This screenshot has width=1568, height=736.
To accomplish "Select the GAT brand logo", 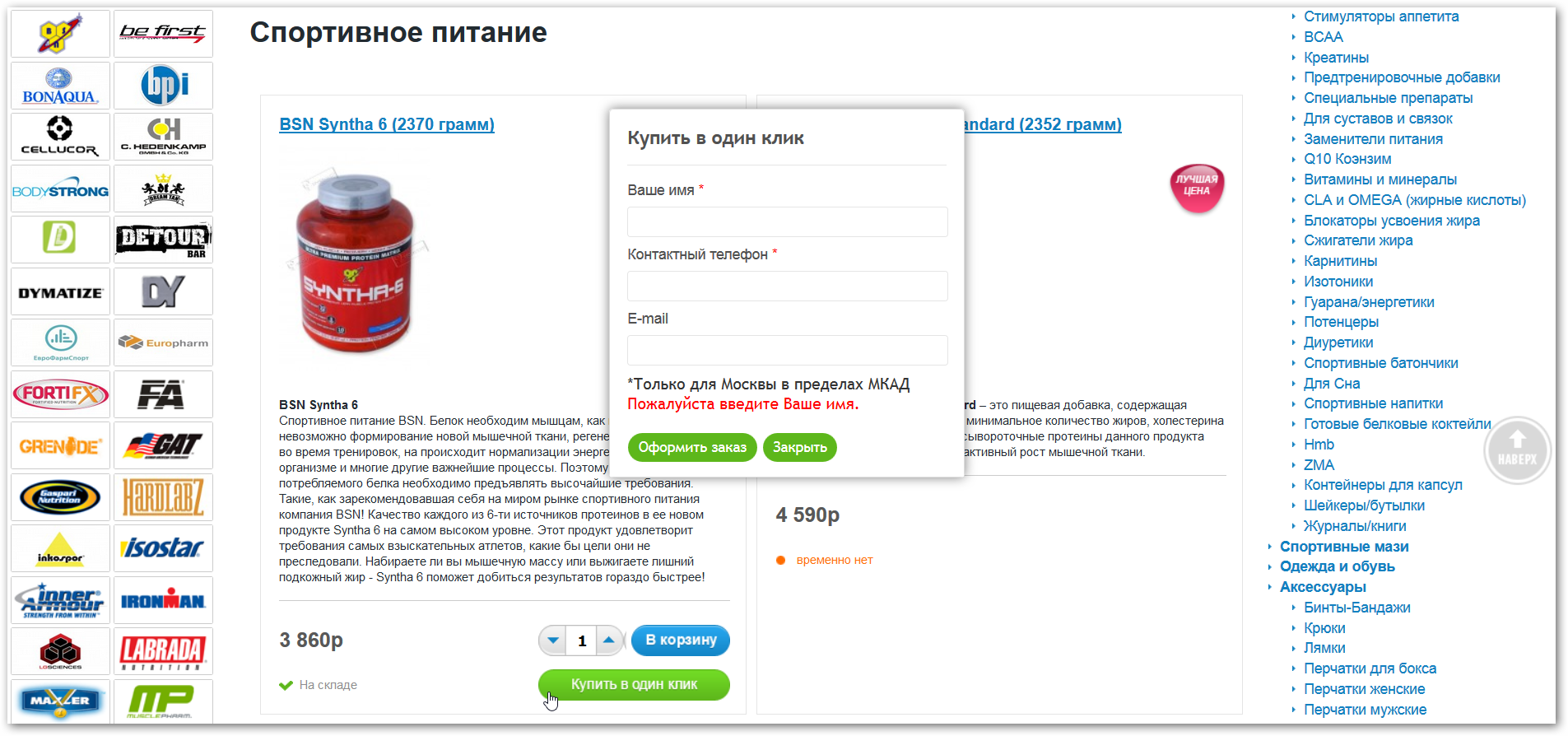I will [163, 445].
